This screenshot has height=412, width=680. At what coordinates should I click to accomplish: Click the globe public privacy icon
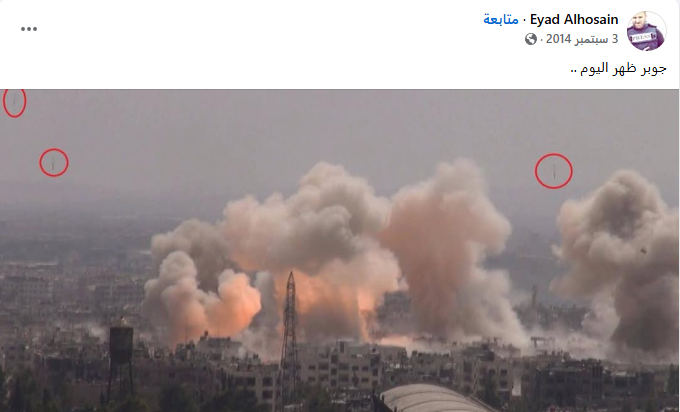pyautogui.click(x=531, y=39)
